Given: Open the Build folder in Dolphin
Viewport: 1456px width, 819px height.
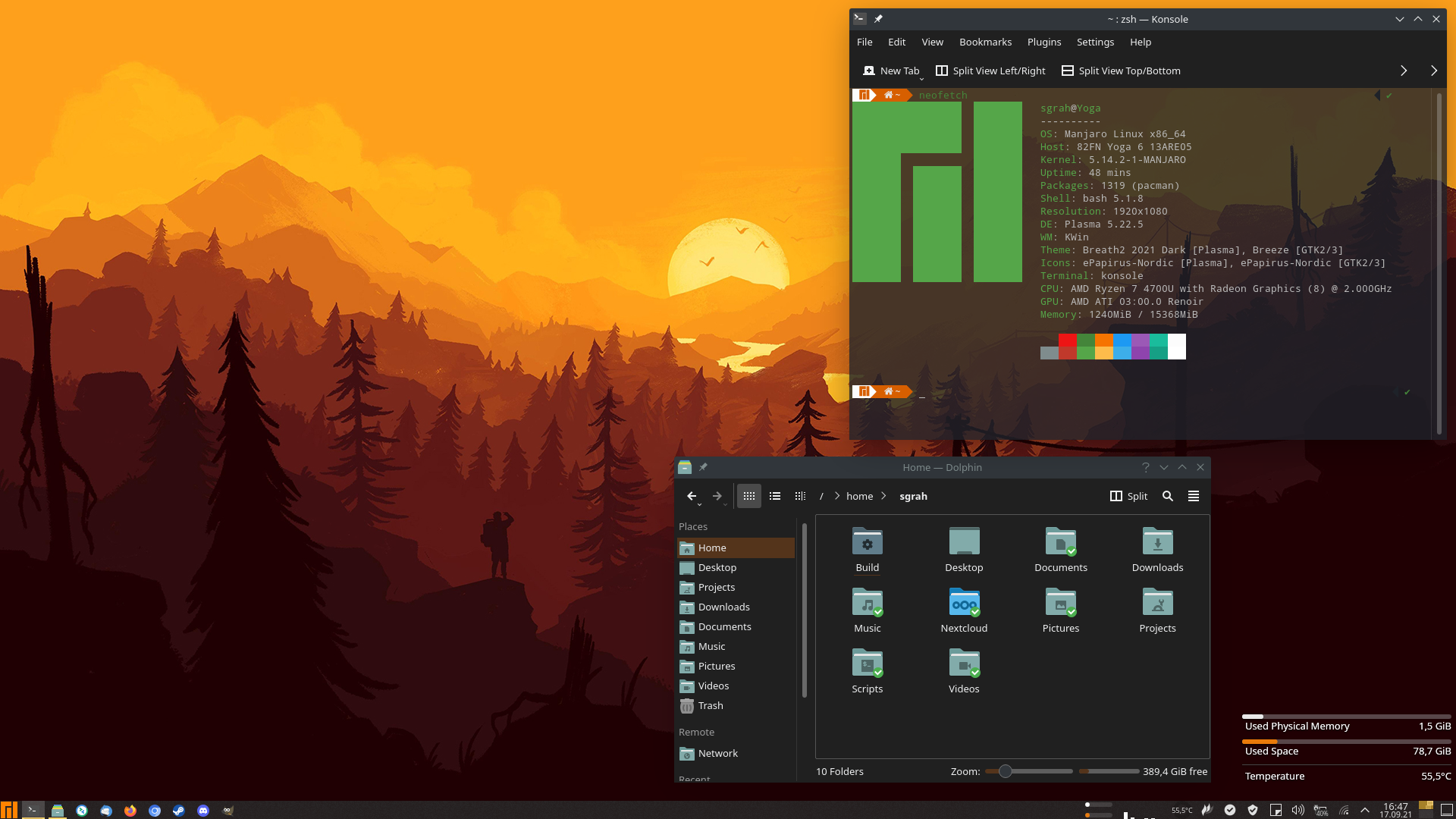Looking at the screenshot, I should click(867, 549).
